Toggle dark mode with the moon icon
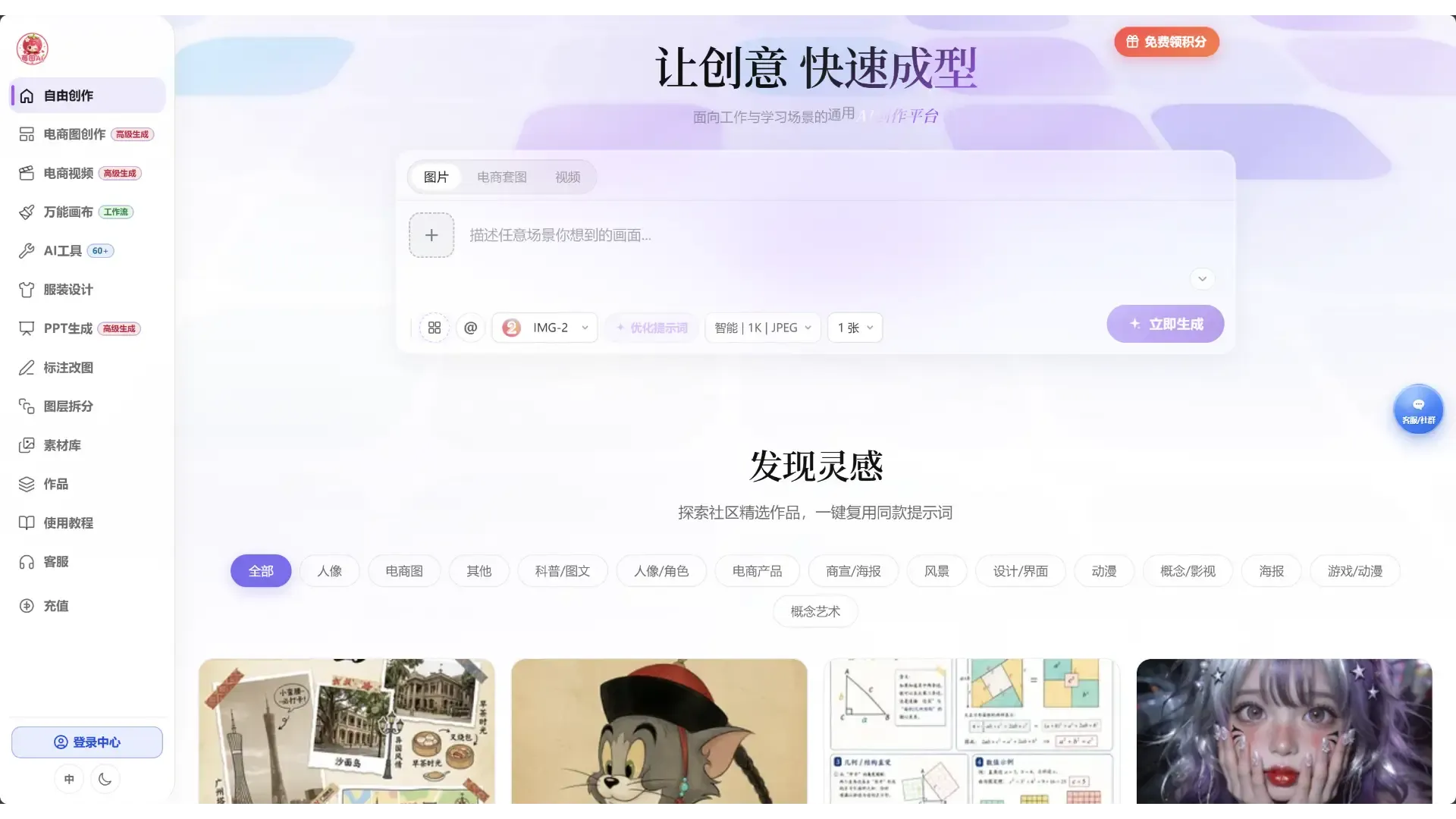The image size is (1456, 819). pos(105,779)
